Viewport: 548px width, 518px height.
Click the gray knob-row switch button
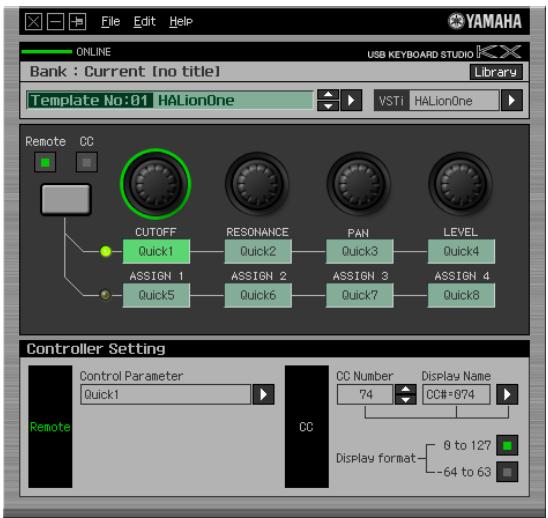point(66,199)
